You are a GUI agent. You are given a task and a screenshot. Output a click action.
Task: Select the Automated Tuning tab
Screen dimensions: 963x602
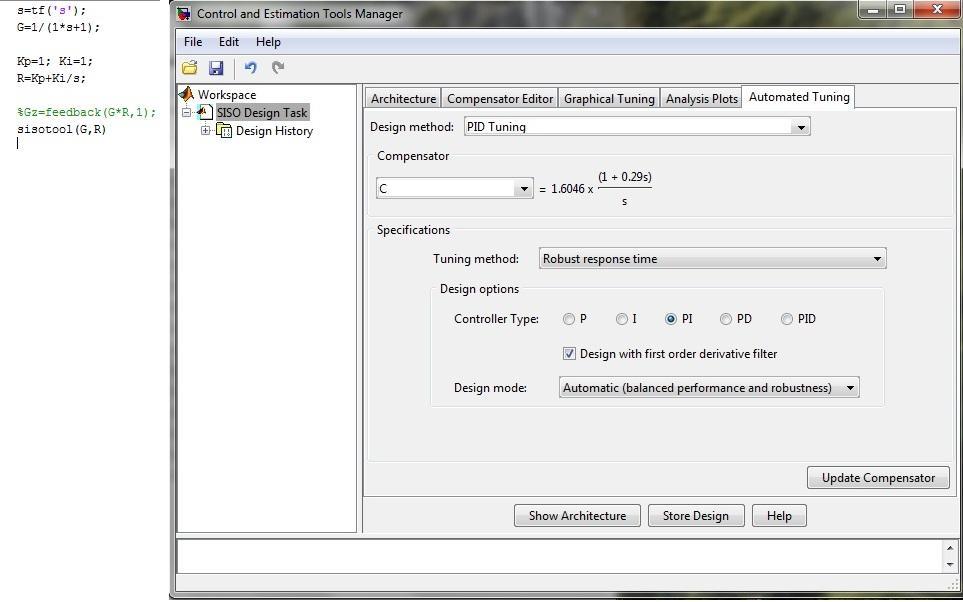pos(799,96)
